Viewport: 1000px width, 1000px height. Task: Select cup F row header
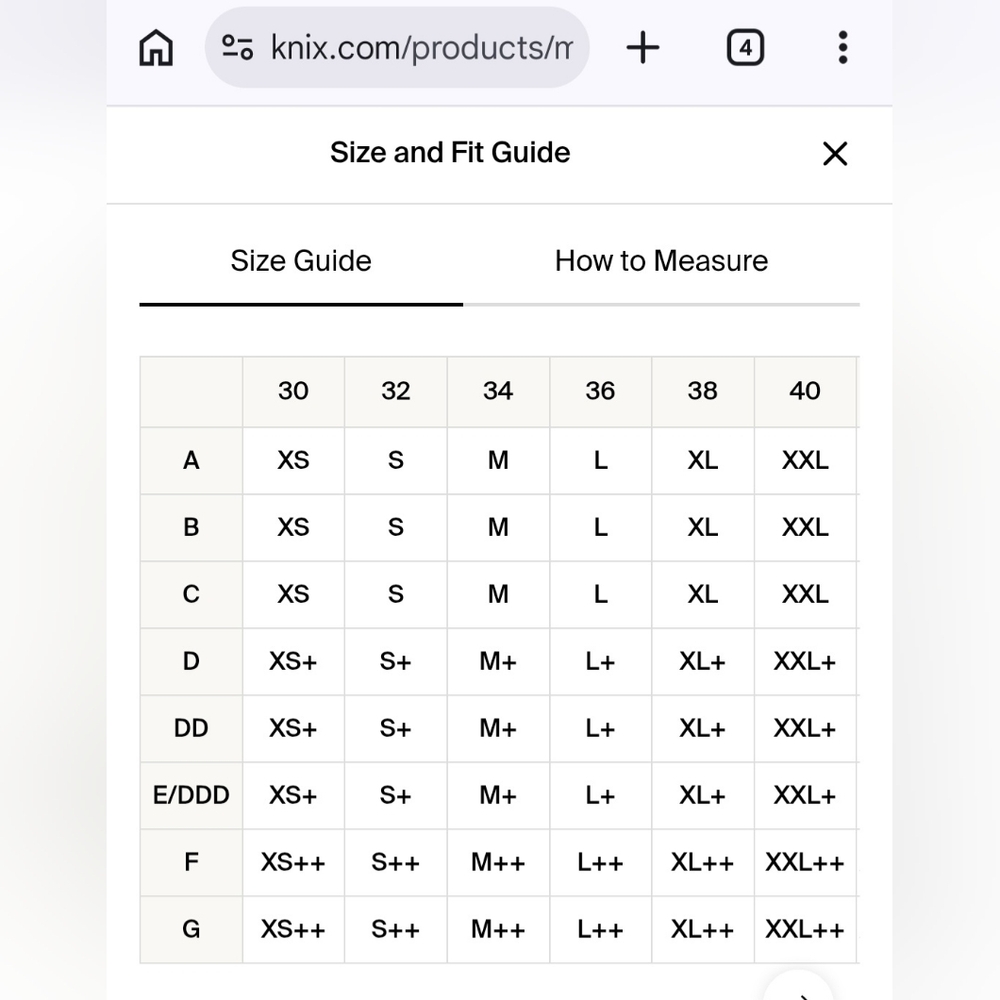pyautogui.click(x=191, y=862)
